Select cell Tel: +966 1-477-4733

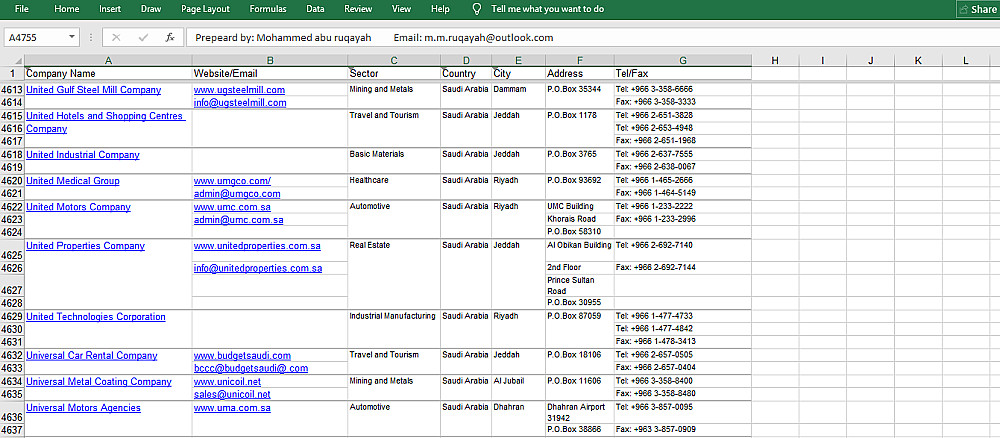coord(682,316)
